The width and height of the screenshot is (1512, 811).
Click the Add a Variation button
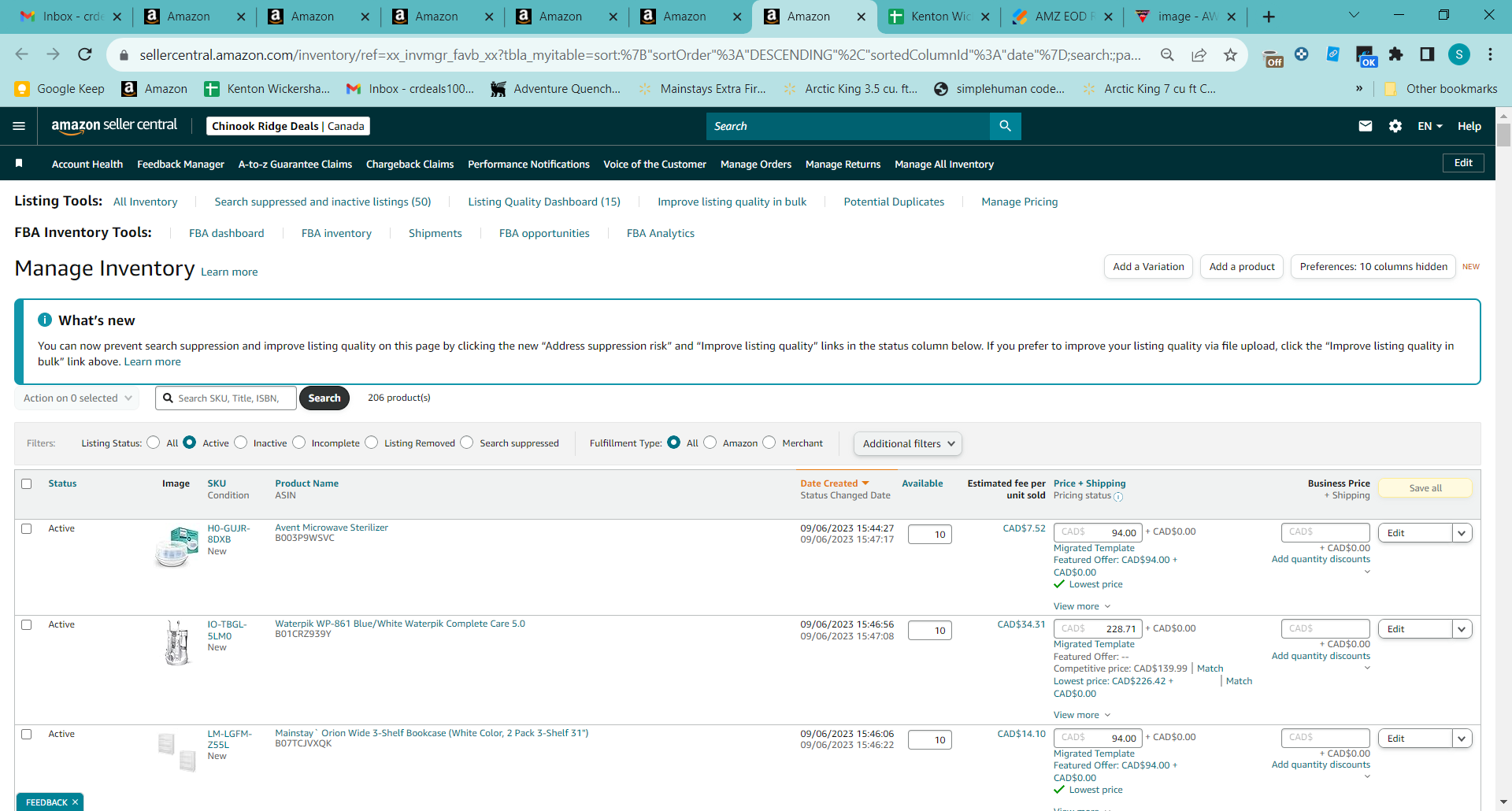point(1148,267)
